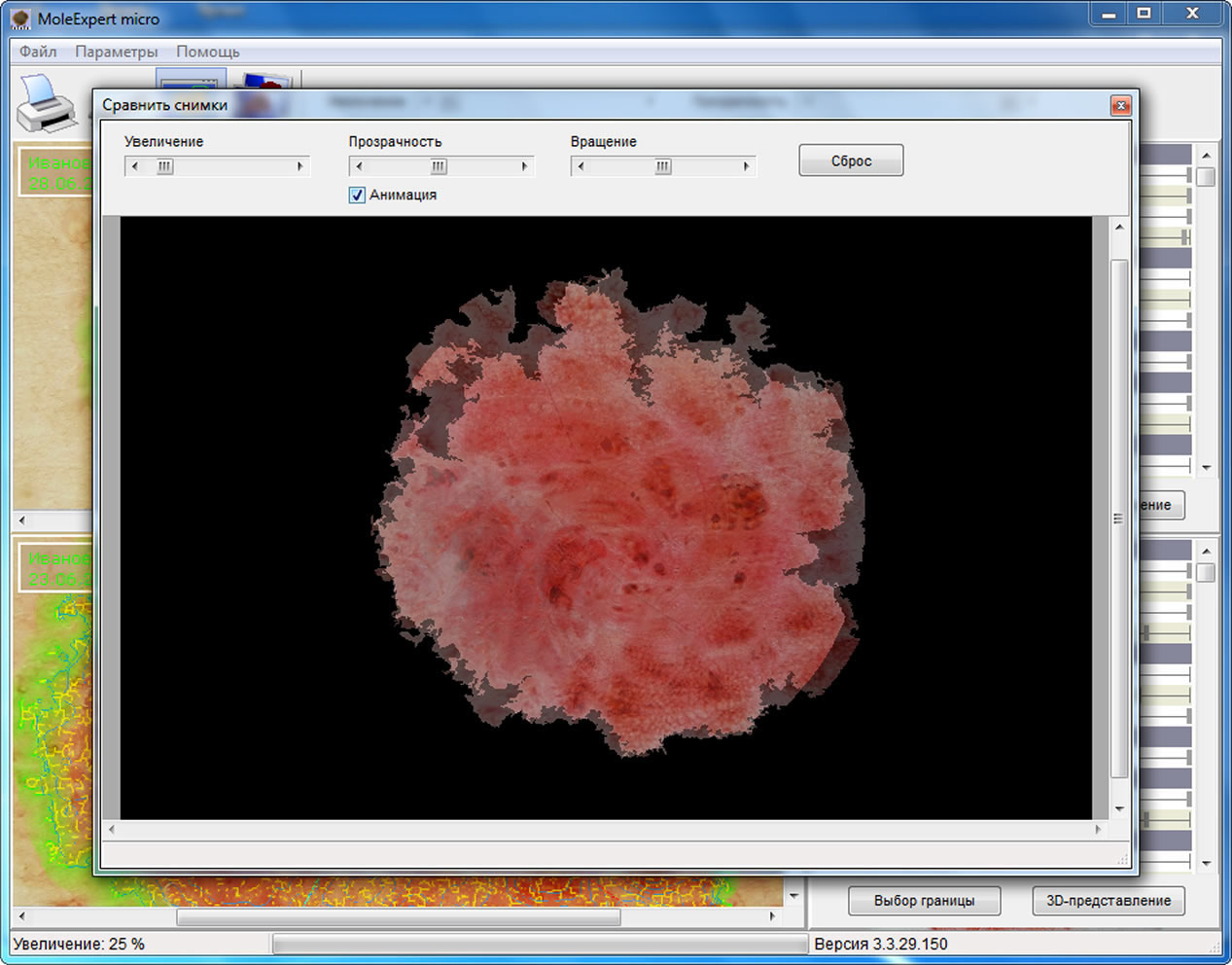
Task: Click the Прозрачность slider thumb
Action: pos(440,166)
